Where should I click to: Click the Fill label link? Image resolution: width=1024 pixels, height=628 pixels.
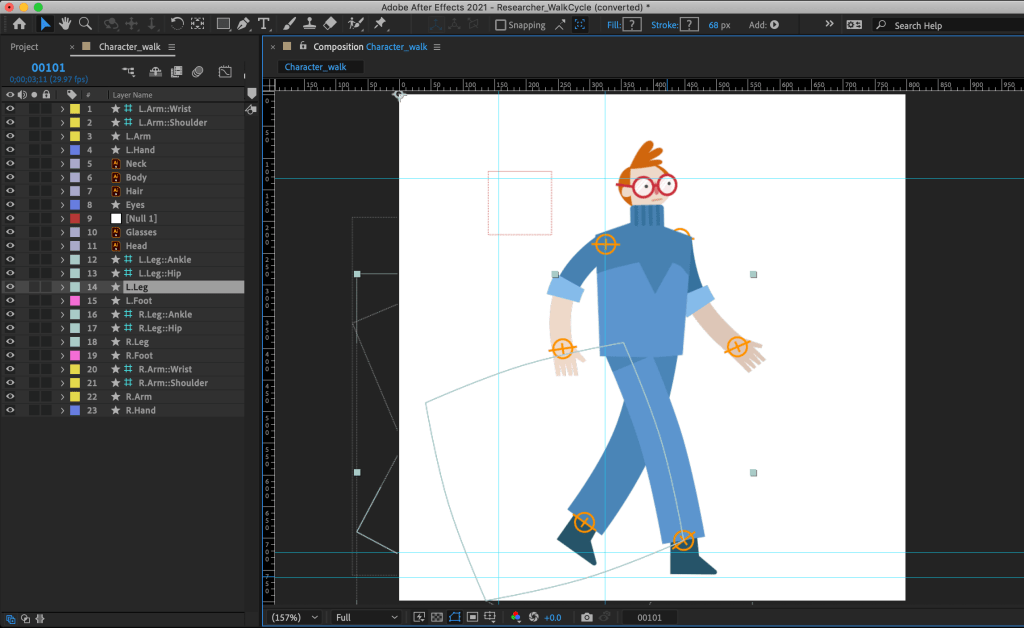pos(613,24)
